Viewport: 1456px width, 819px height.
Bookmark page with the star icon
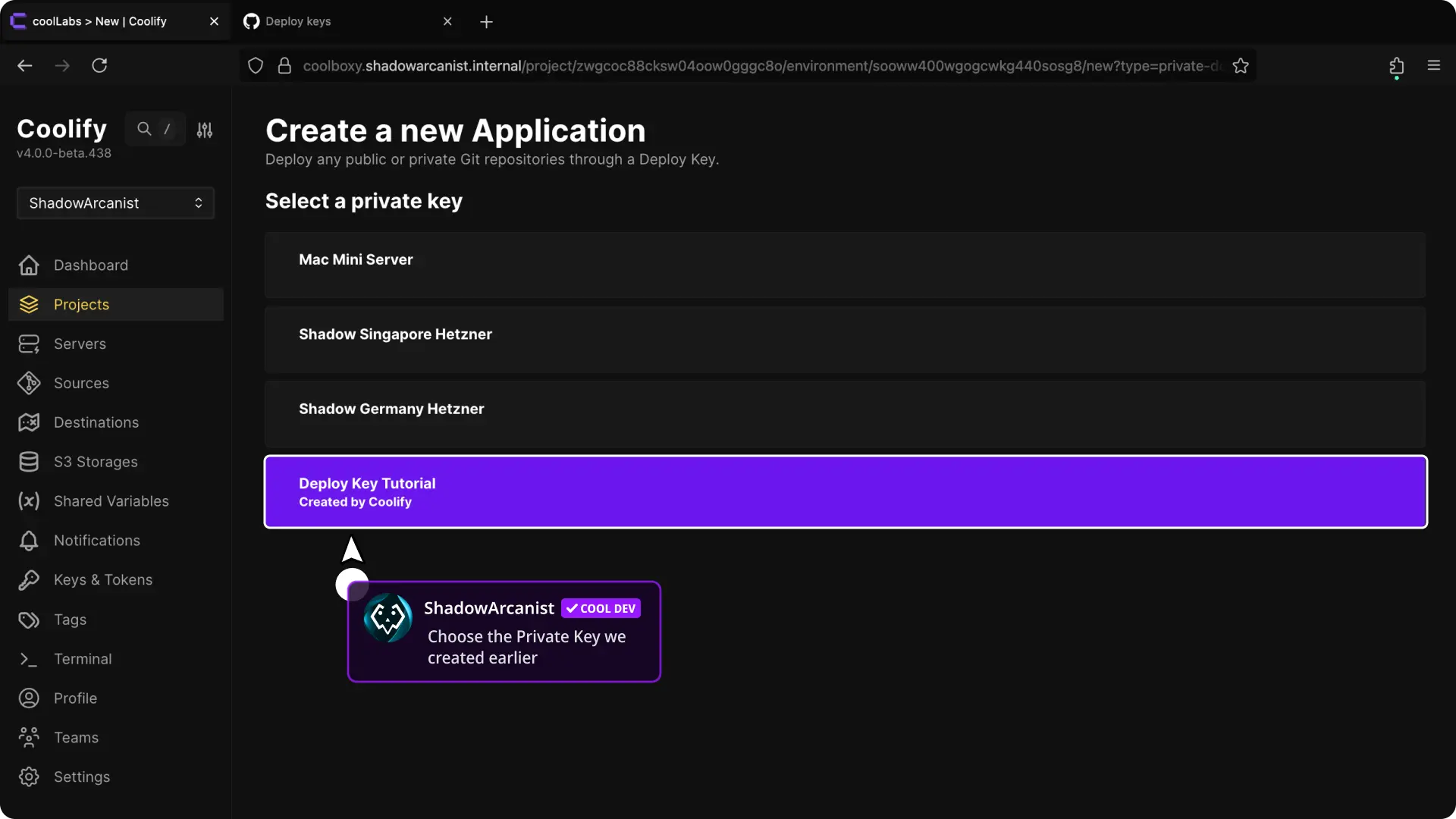(x=1241, y=66)
